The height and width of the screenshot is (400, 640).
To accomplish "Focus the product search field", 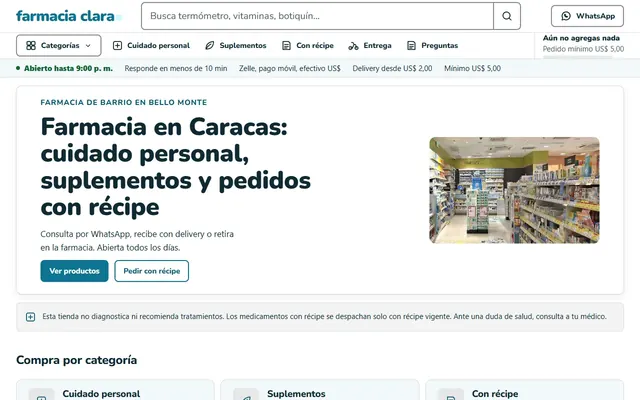I will pyautogui.click(x=317, y=16).
